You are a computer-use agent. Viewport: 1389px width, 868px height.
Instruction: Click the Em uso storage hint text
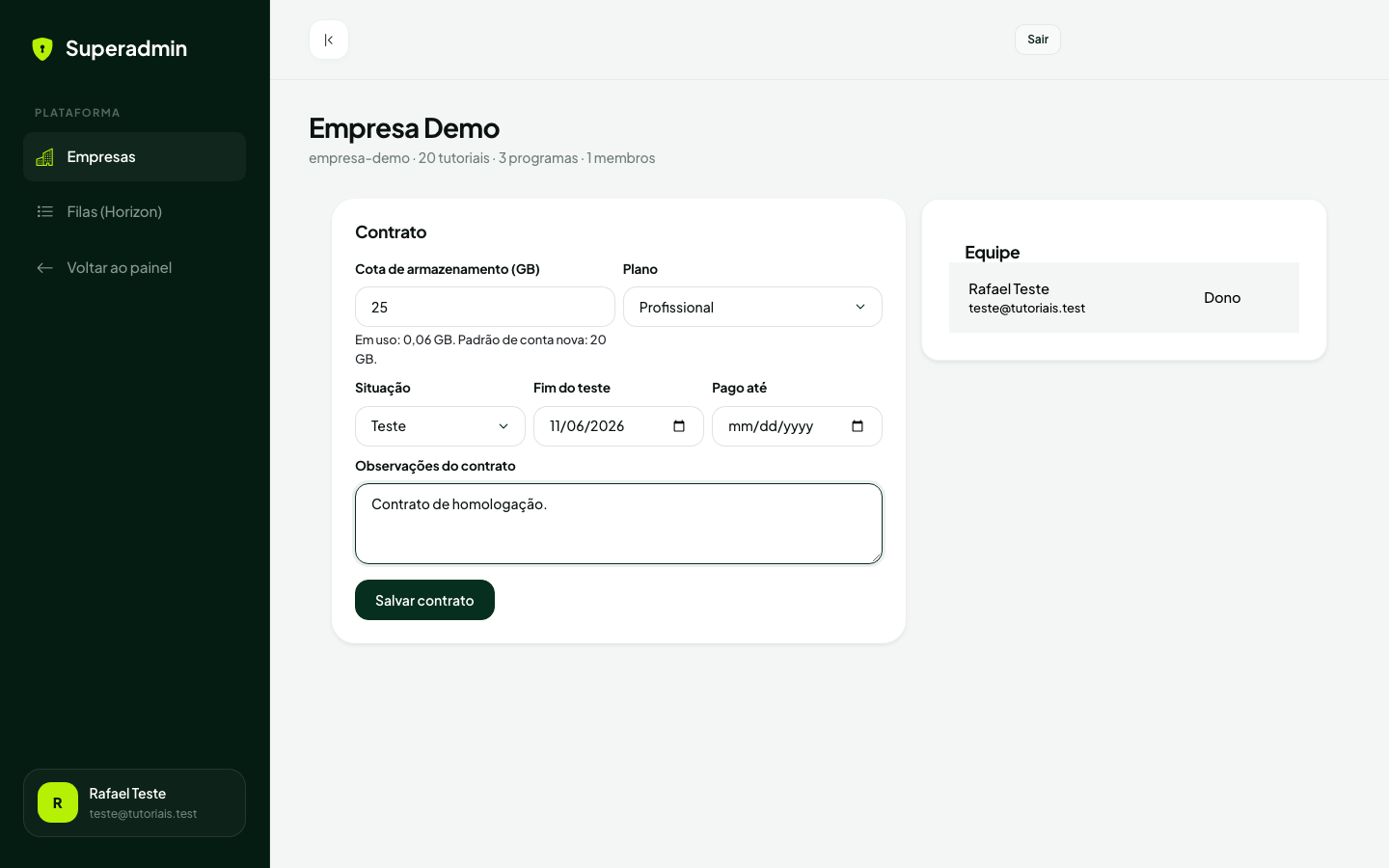coord(481,349)
